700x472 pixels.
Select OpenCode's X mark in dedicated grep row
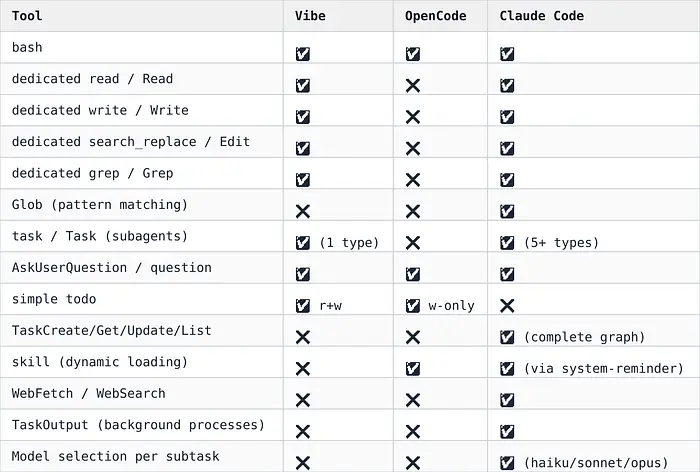(413, 180)
